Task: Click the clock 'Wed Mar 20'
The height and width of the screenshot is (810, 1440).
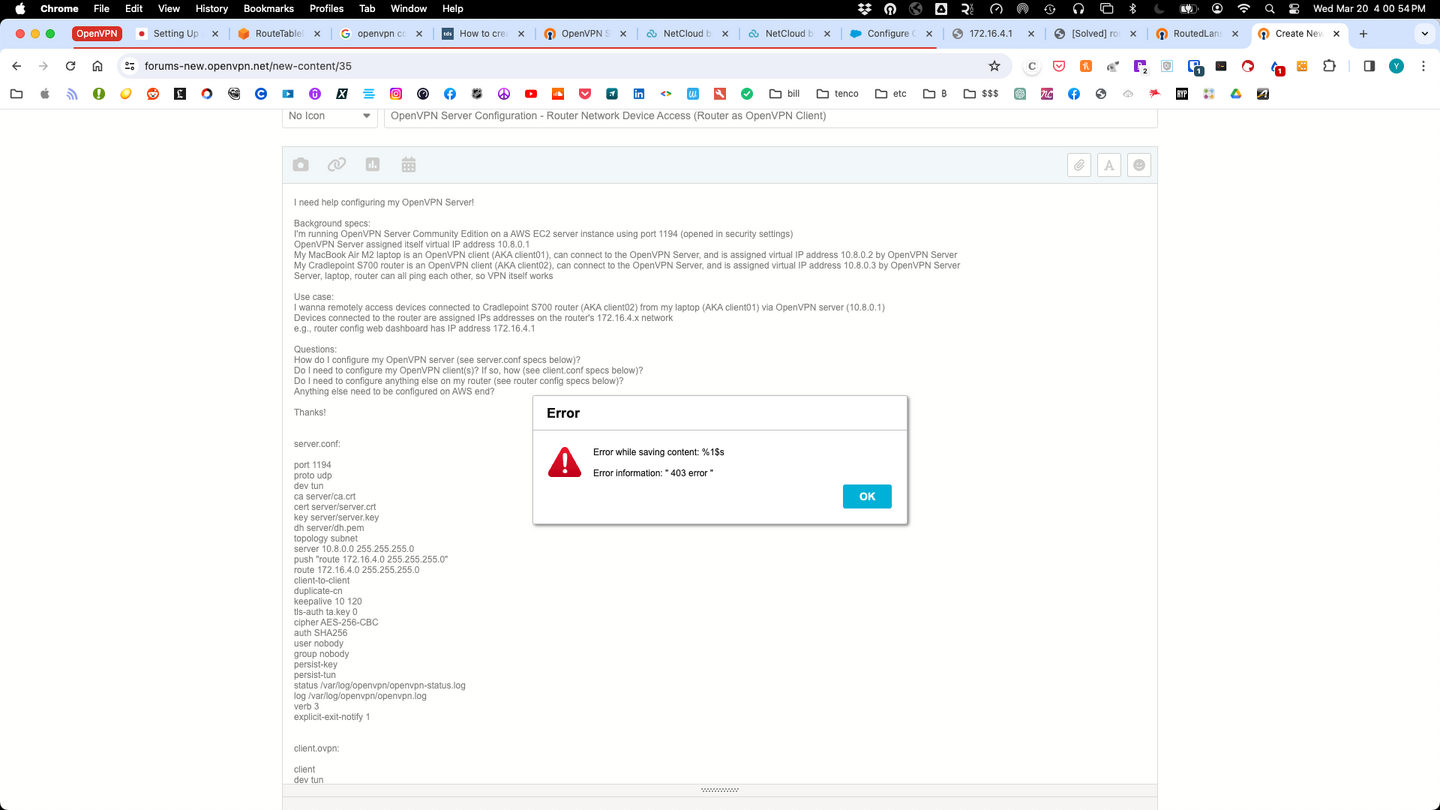Action: 1369,8
